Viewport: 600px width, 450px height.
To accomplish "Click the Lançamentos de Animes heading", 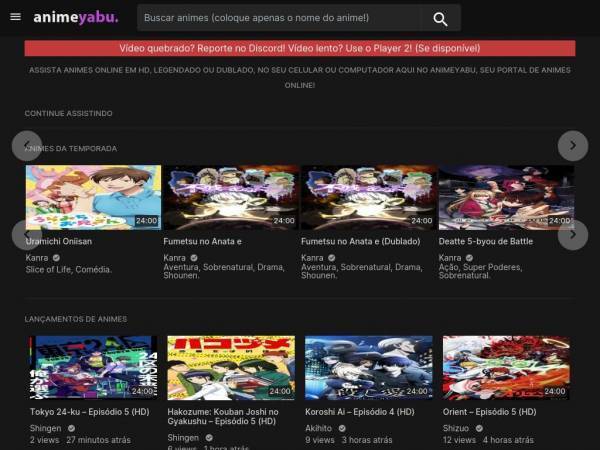I will [76, 319].
